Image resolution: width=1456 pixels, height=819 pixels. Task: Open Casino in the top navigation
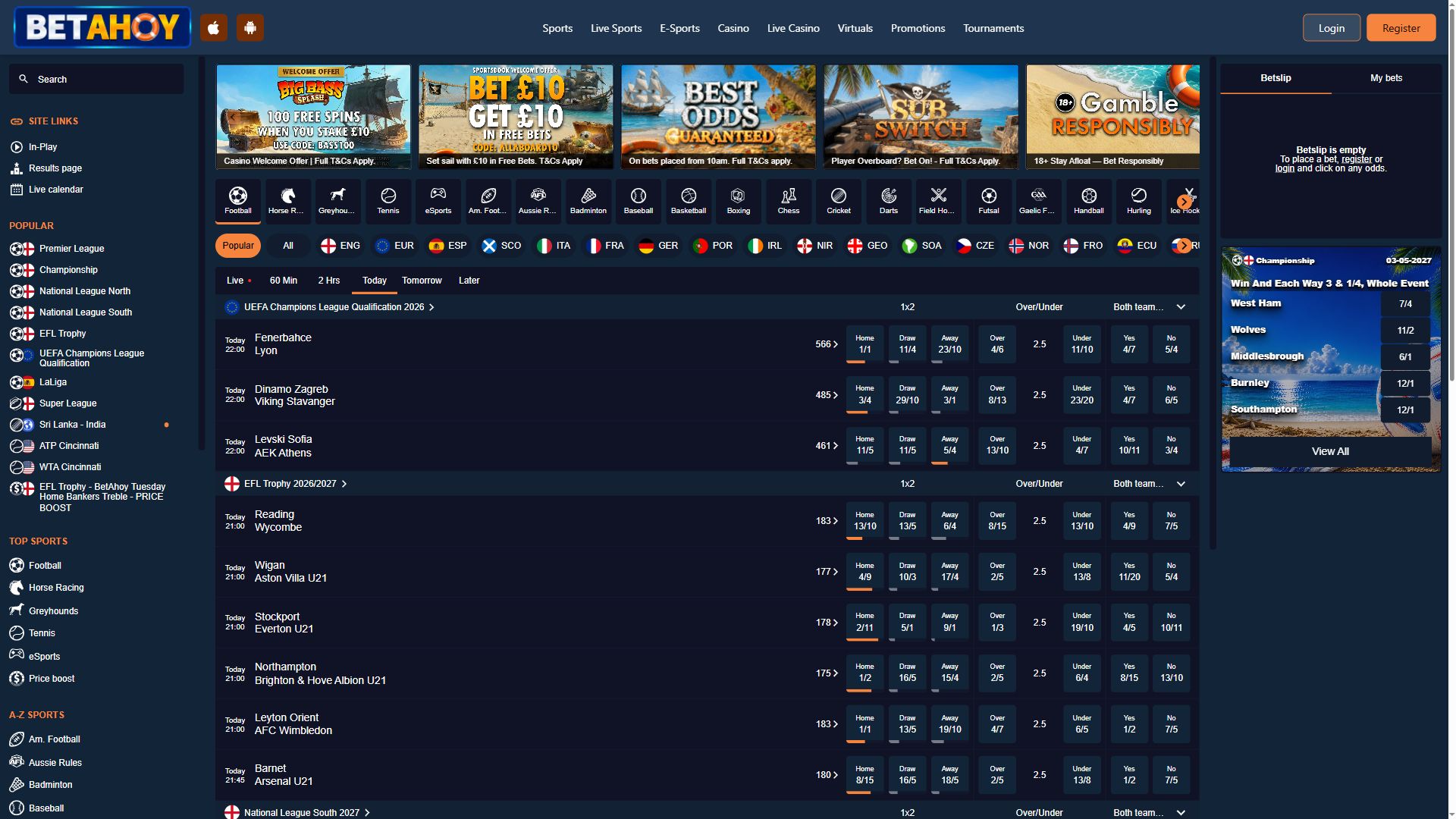(733, 28)
